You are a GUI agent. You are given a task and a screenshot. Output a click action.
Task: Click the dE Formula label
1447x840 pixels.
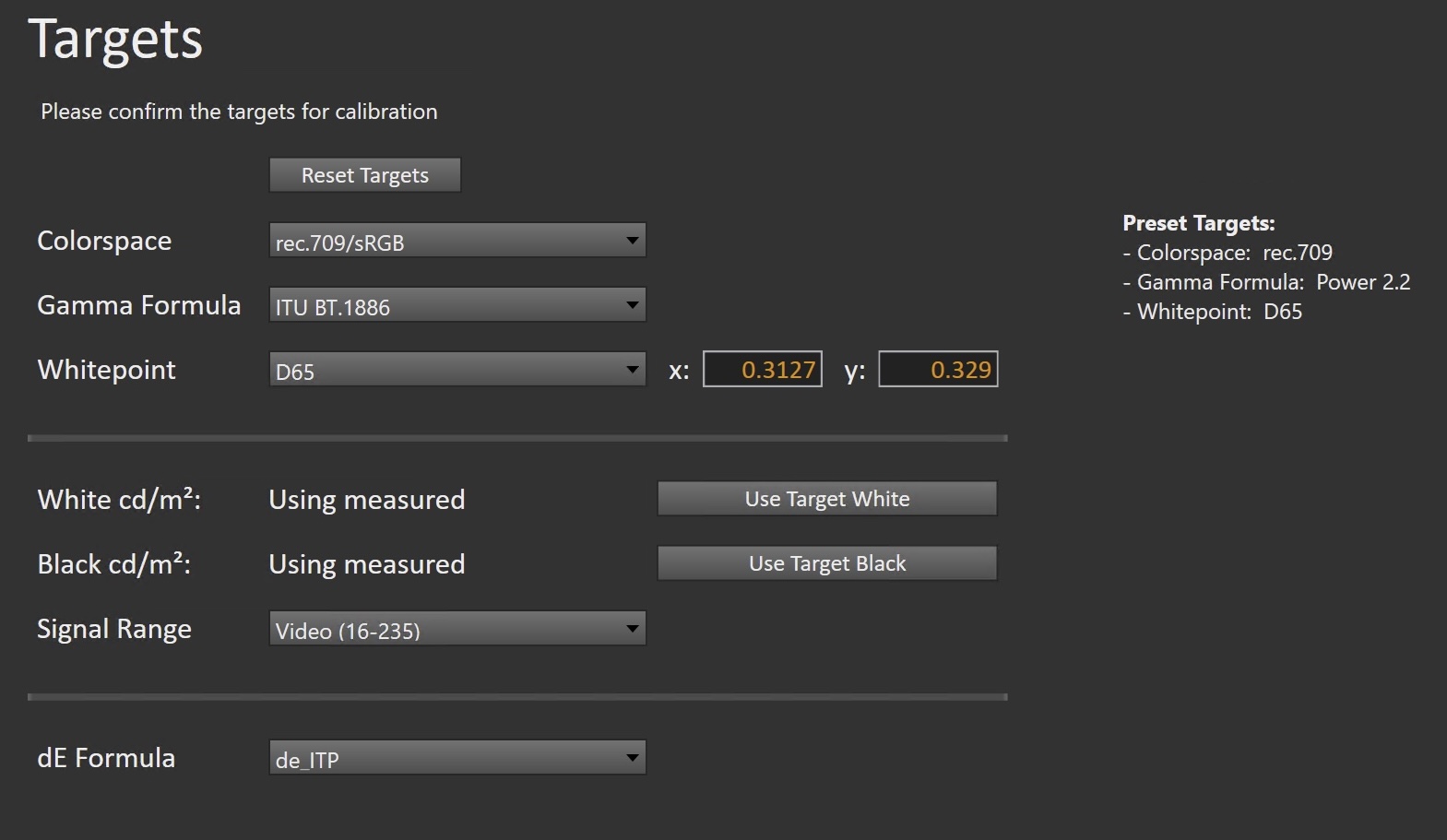tap(106, 758)
